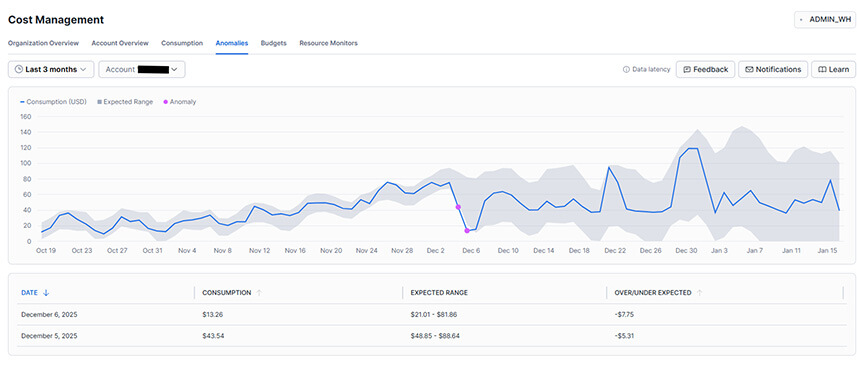Click the -$7.75 under expected value
The height and width of the screenshot is (368, 857).
click(624, 314)
